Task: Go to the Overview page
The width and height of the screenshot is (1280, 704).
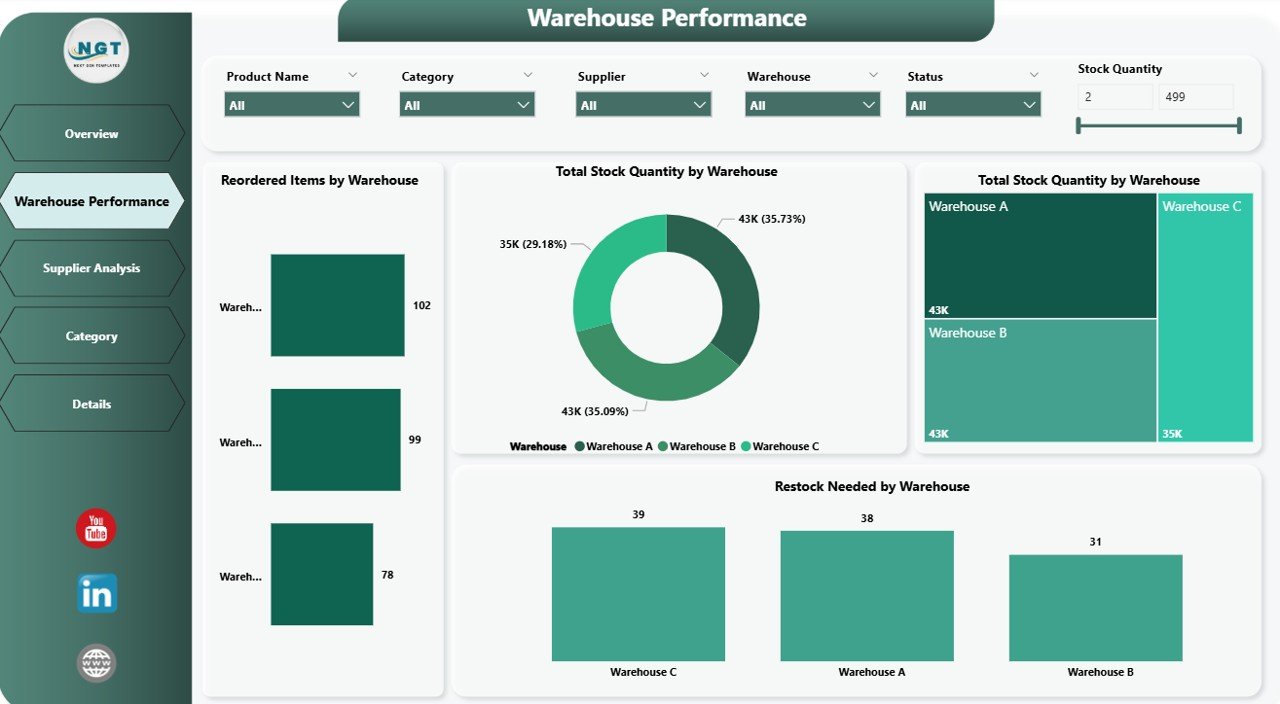Action: click(92, 134)
